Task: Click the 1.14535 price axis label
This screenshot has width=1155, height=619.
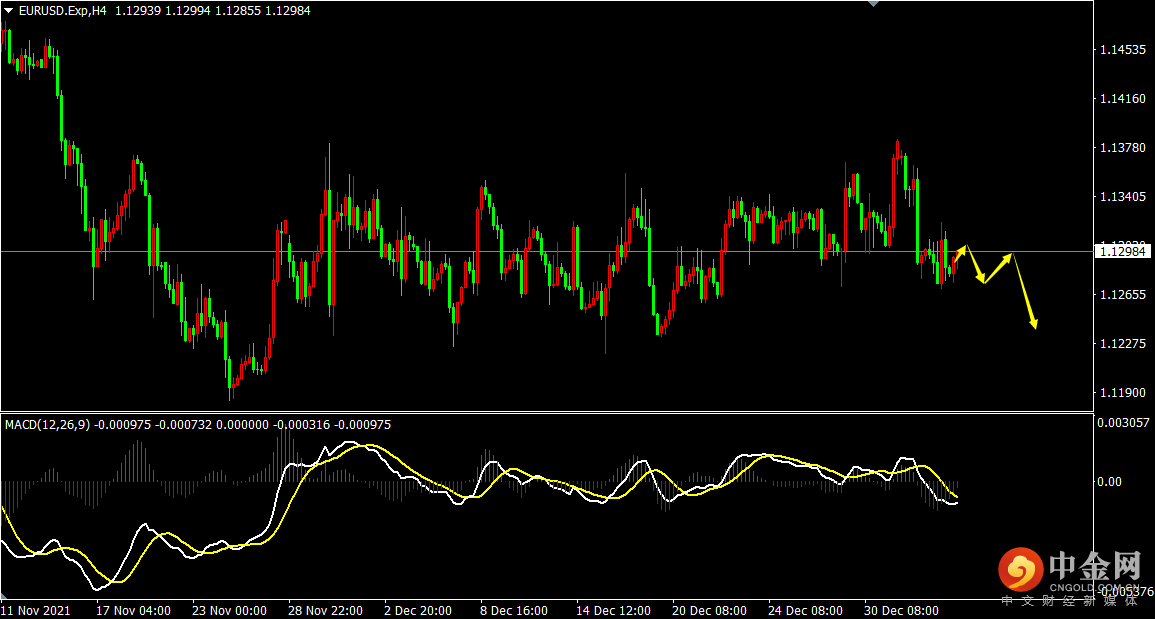Action: (x=1123, y=50)
